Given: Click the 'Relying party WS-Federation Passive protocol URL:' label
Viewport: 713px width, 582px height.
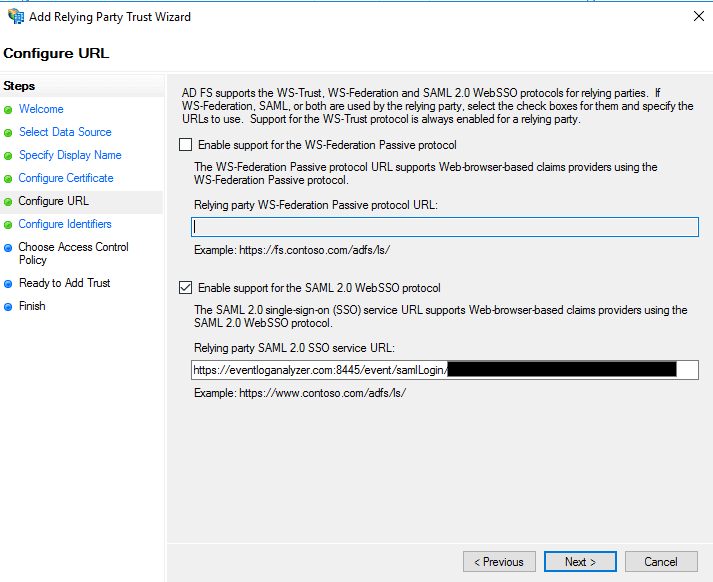Looking at the screenshot, I should tap(316, 205).
